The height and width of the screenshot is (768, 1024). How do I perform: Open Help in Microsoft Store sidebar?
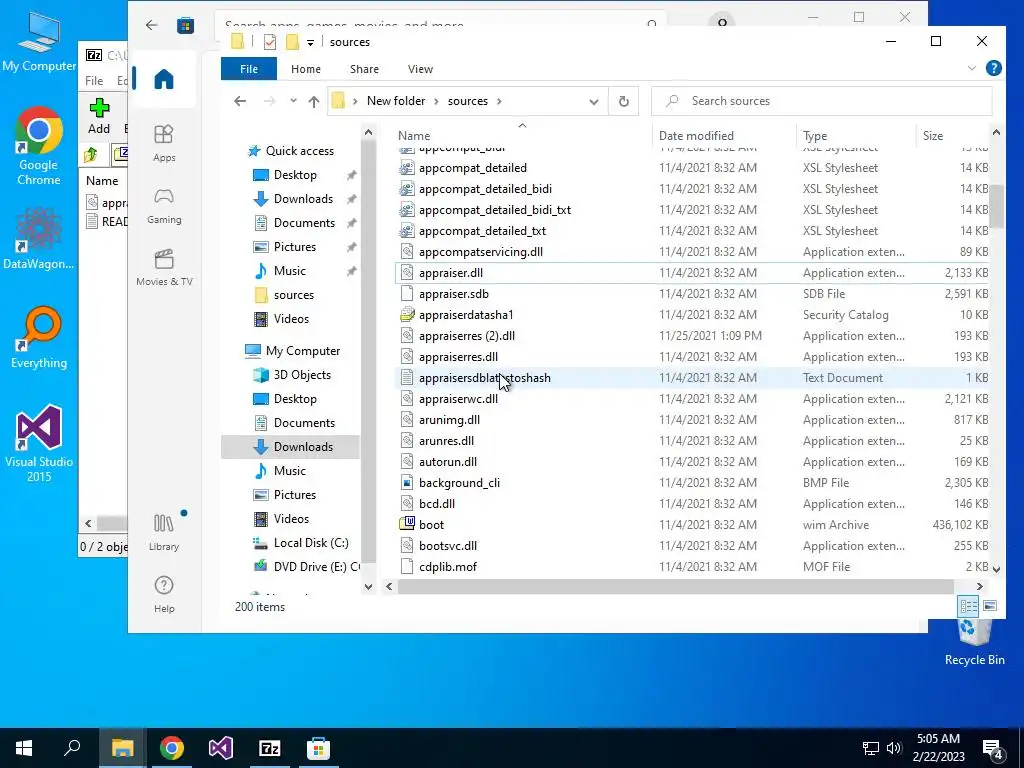[x=164, y=594]
